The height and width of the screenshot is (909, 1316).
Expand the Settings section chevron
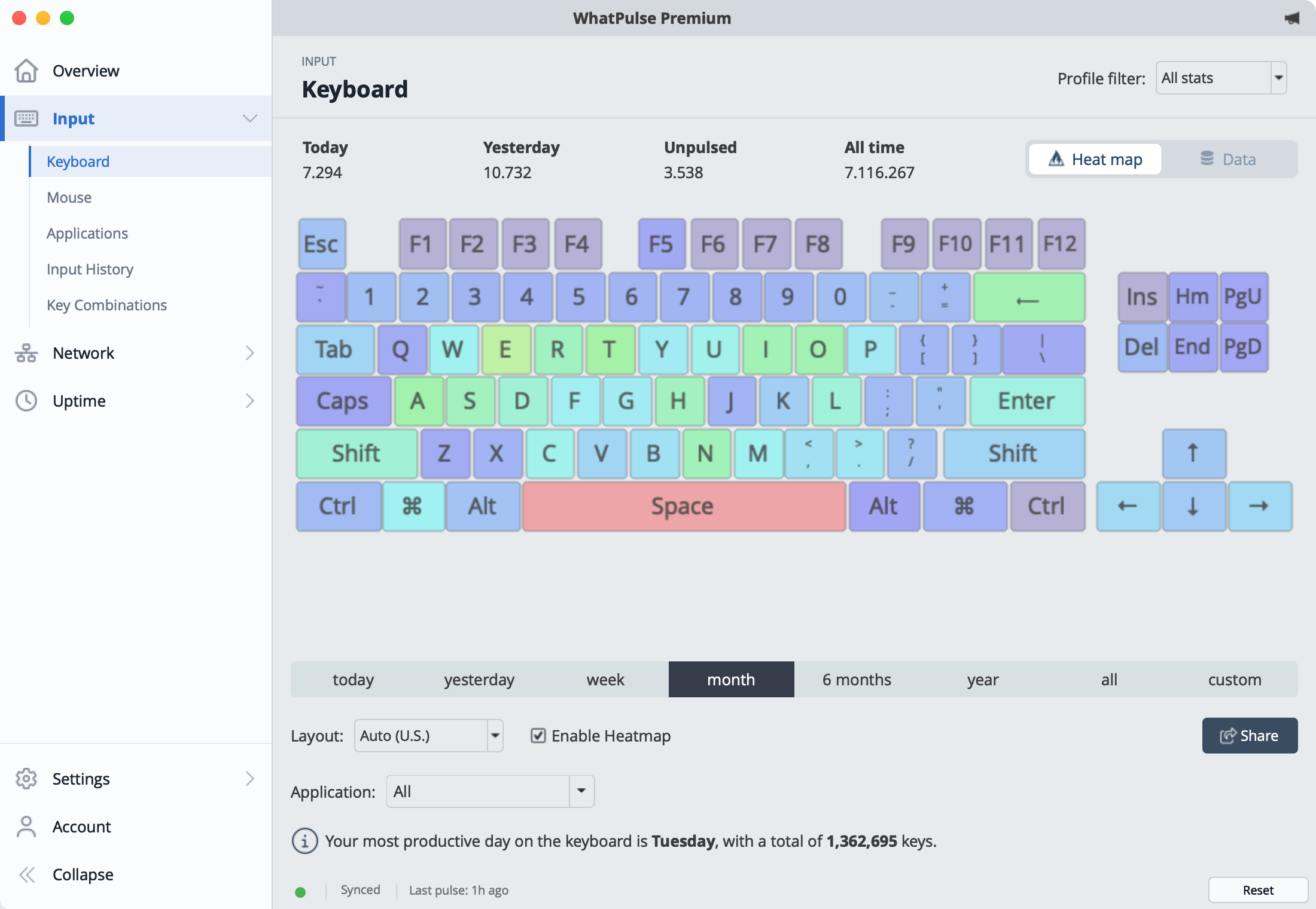point(250,779)
